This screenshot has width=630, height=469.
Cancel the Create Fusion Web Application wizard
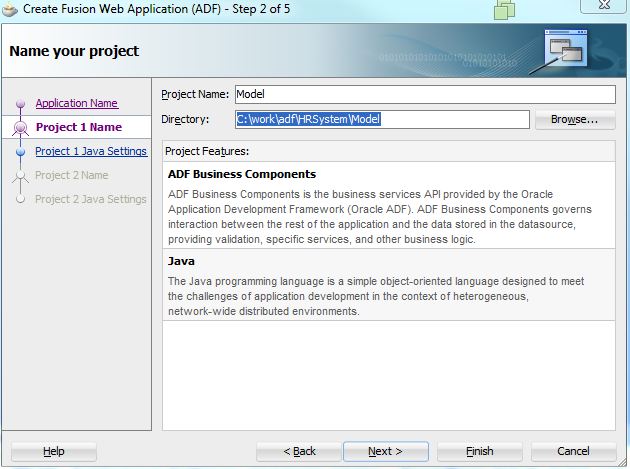pyautogui.click(x=573, y=451)
